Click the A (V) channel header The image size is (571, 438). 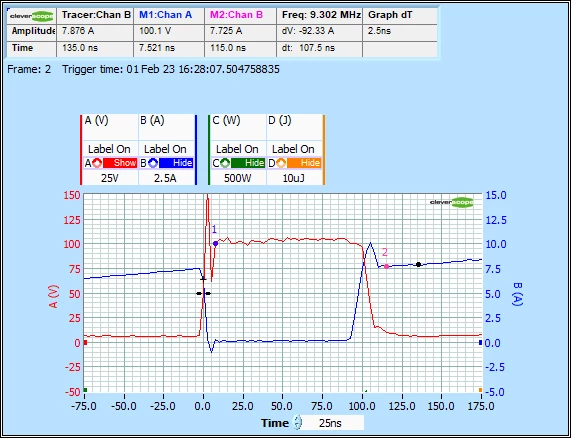point(97,121)
